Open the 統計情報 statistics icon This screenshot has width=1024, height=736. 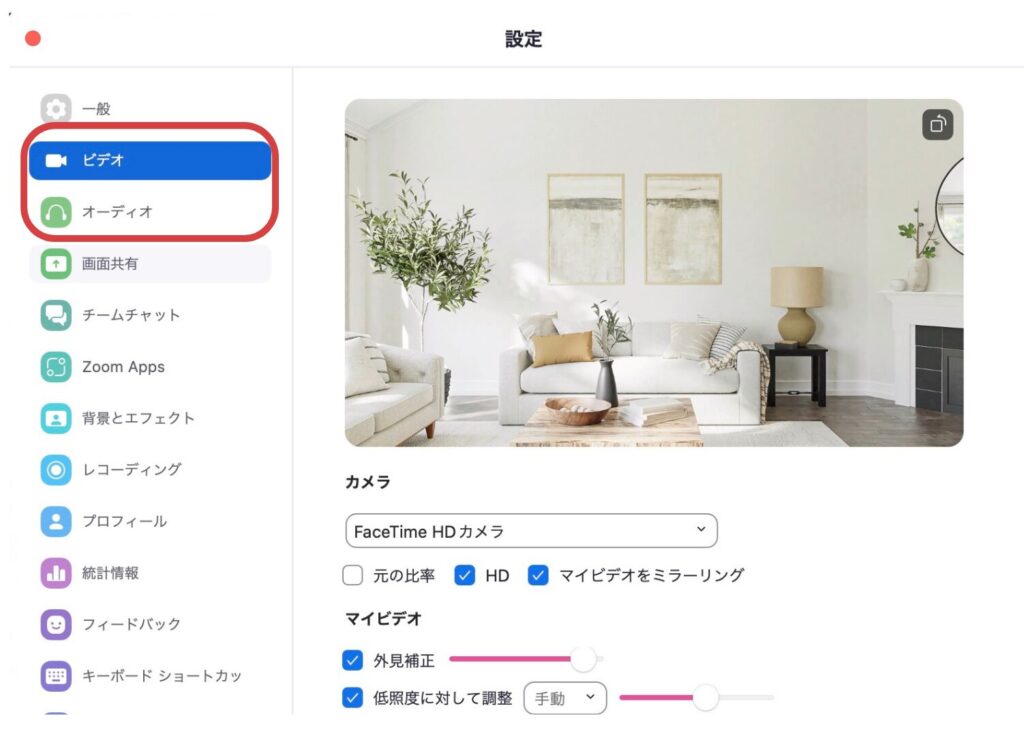coord(59,573)
